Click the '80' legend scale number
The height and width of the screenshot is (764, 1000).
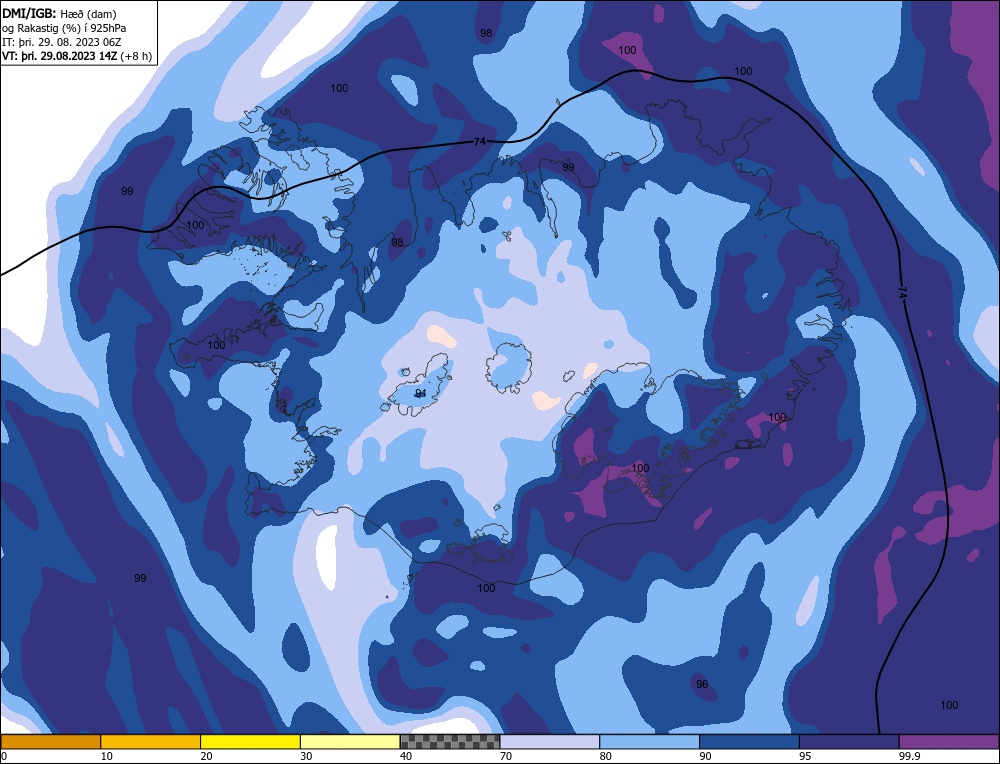pos(605,756)
